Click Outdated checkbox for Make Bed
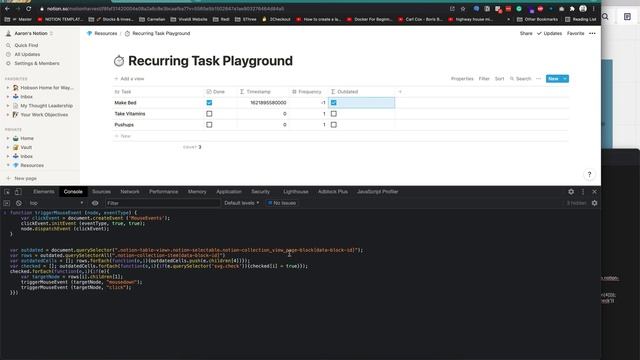The height and width of the screenshot is (360, 640). [333, 103]
